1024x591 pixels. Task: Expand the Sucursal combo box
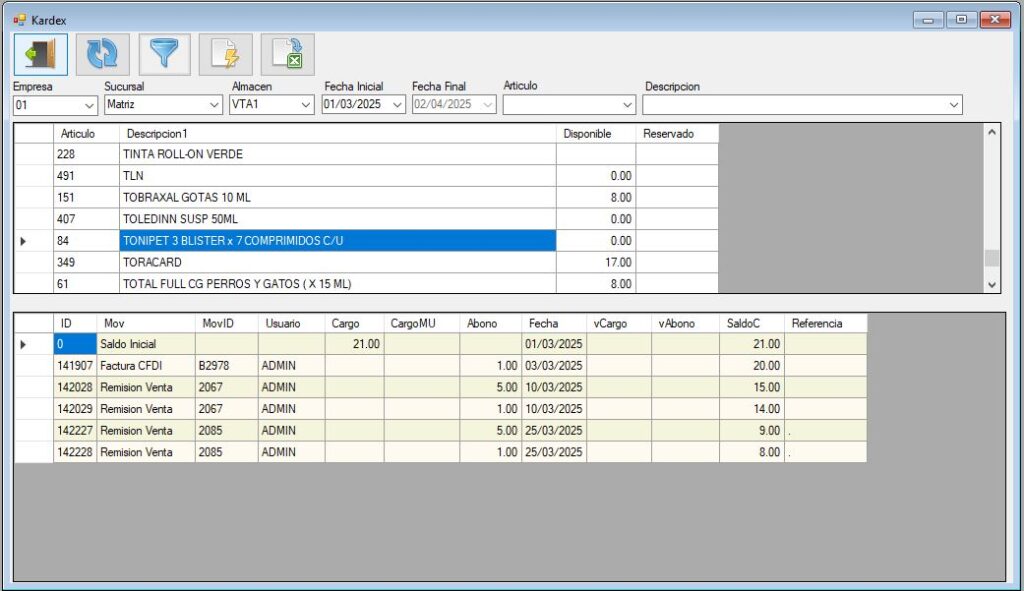tap(214, 105)
